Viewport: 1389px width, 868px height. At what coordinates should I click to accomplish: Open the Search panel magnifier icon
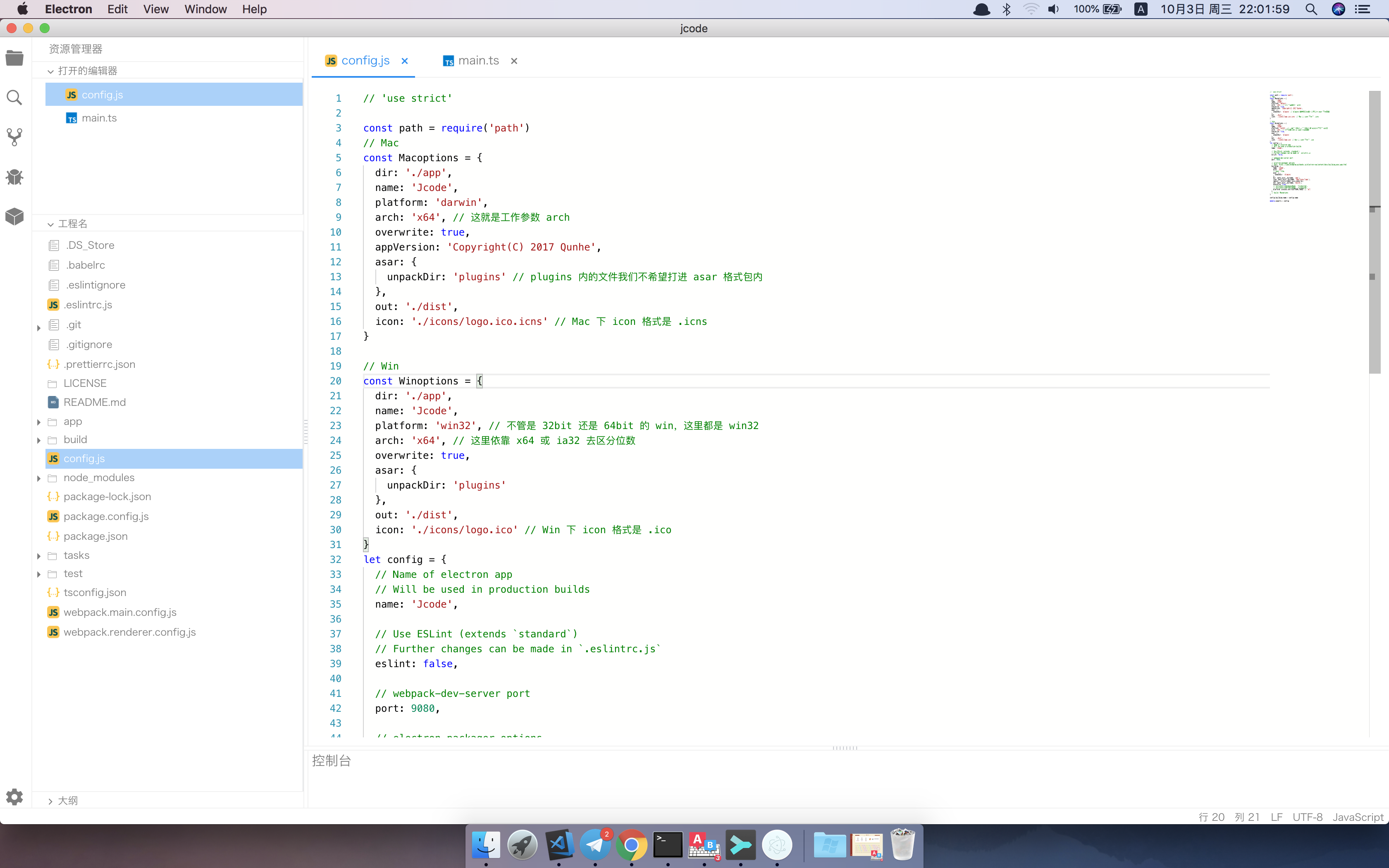14,98
